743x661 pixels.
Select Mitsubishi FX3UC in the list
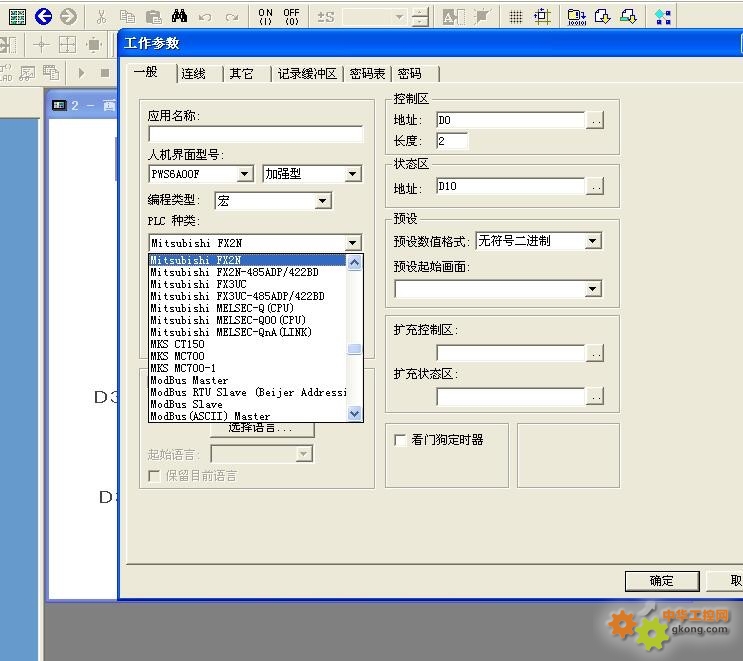coord(247,284)
